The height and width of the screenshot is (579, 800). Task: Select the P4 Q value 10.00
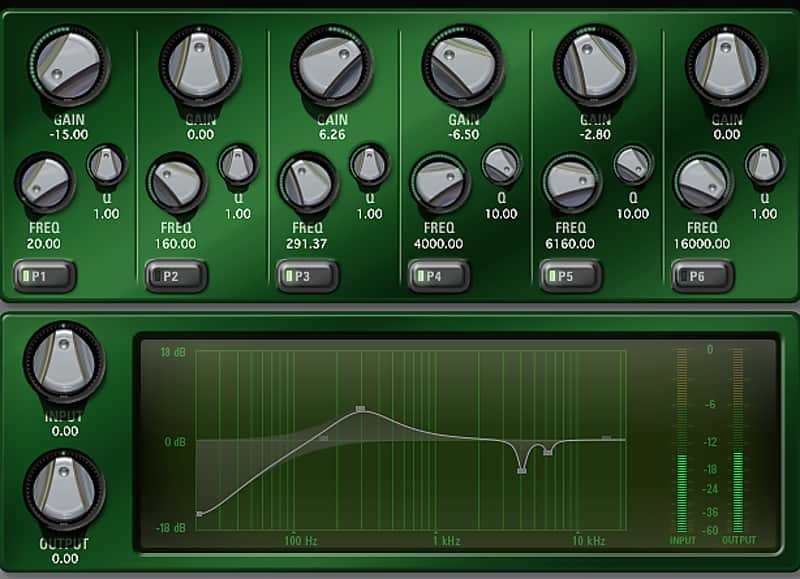(501, 214)
